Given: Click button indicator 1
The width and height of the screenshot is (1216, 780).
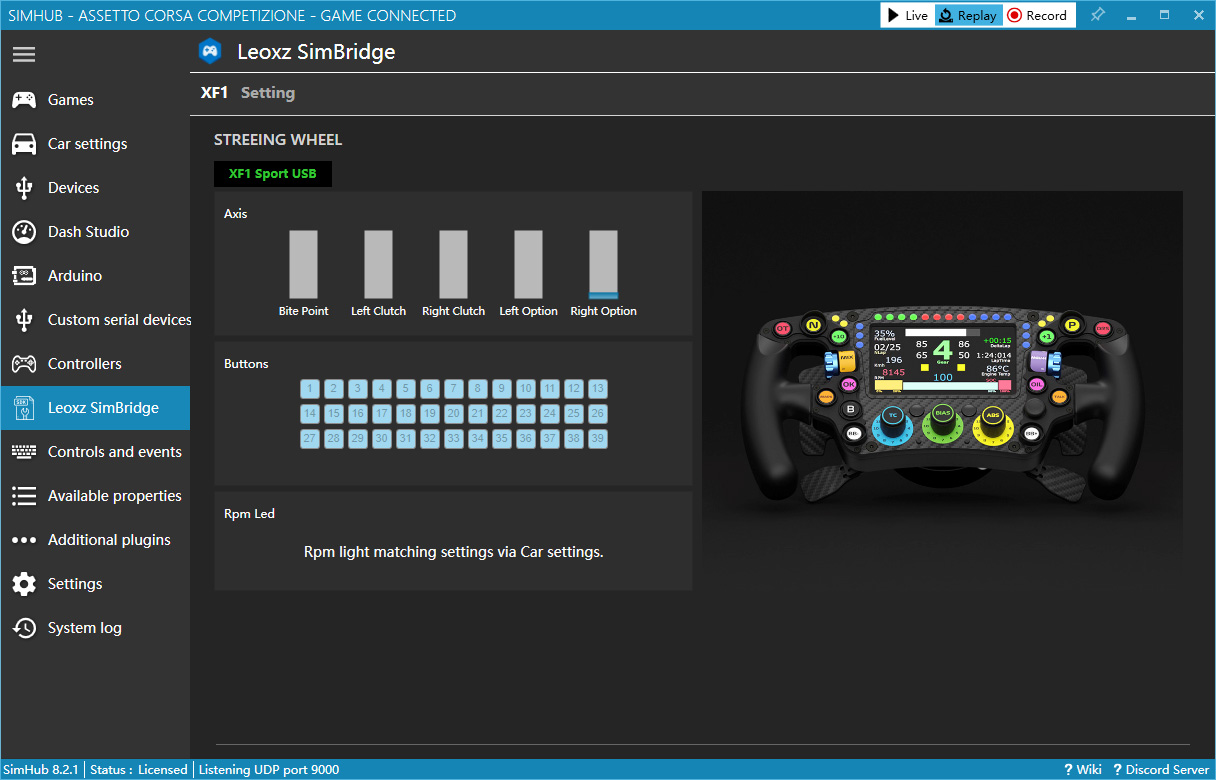Looking at the screenshot, I should tap(310, 389).
